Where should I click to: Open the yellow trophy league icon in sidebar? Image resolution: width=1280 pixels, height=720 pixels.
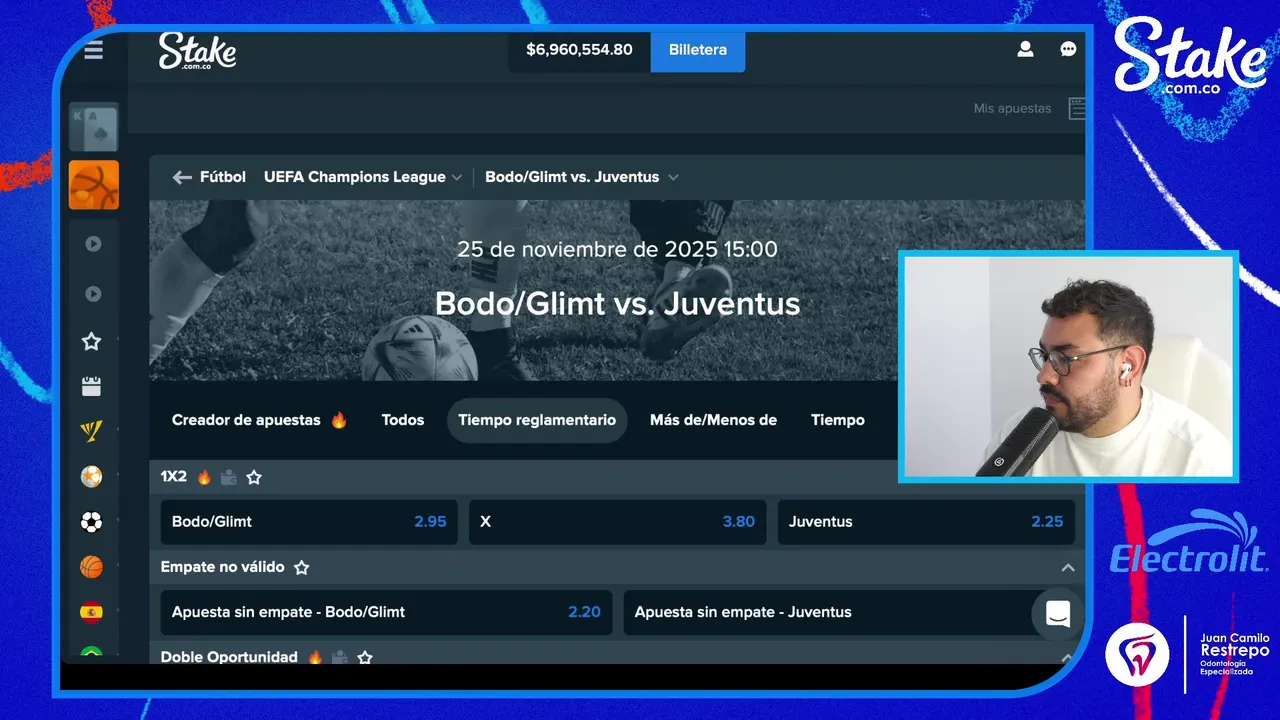click(x=91, y=431)
